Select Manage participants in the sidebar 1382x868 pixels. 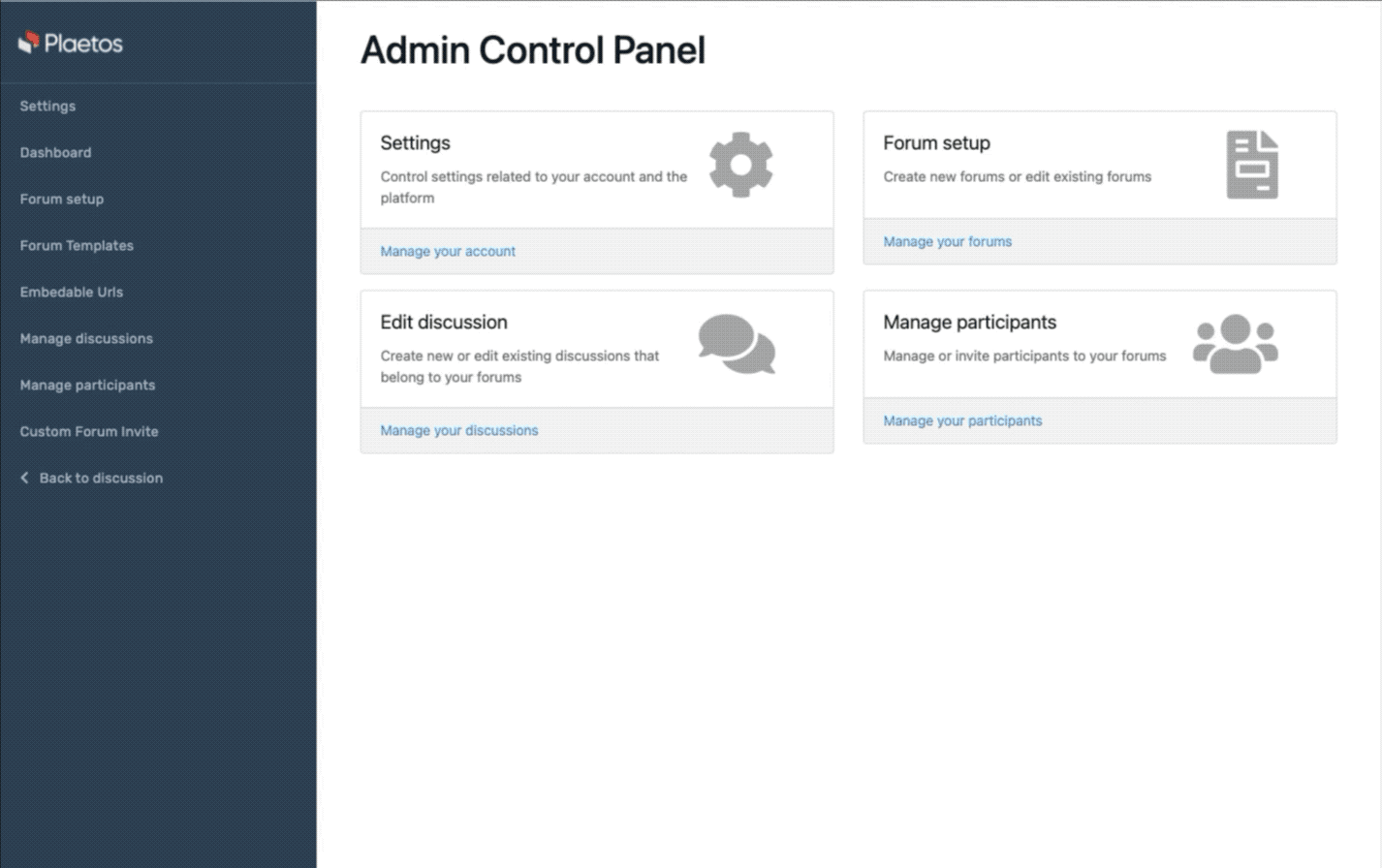tap(87, 386)
